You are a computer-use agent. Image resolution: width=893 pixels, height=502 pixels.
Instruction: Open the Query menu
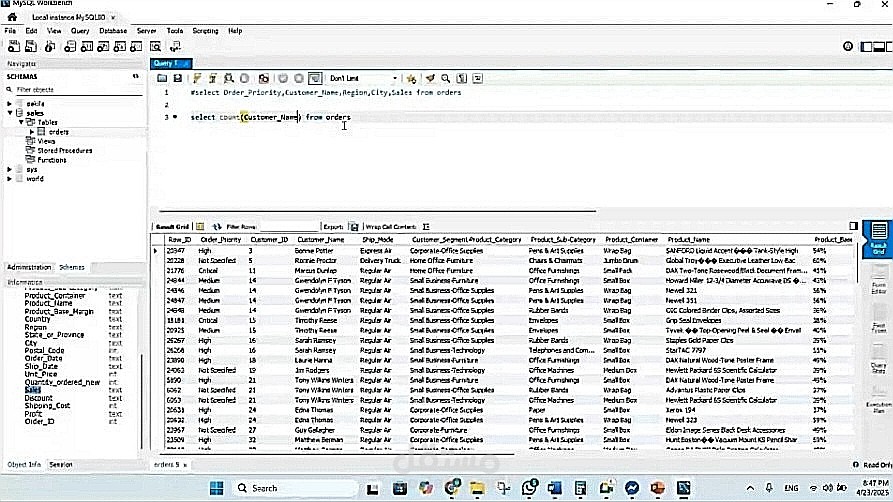coord(80,31)
